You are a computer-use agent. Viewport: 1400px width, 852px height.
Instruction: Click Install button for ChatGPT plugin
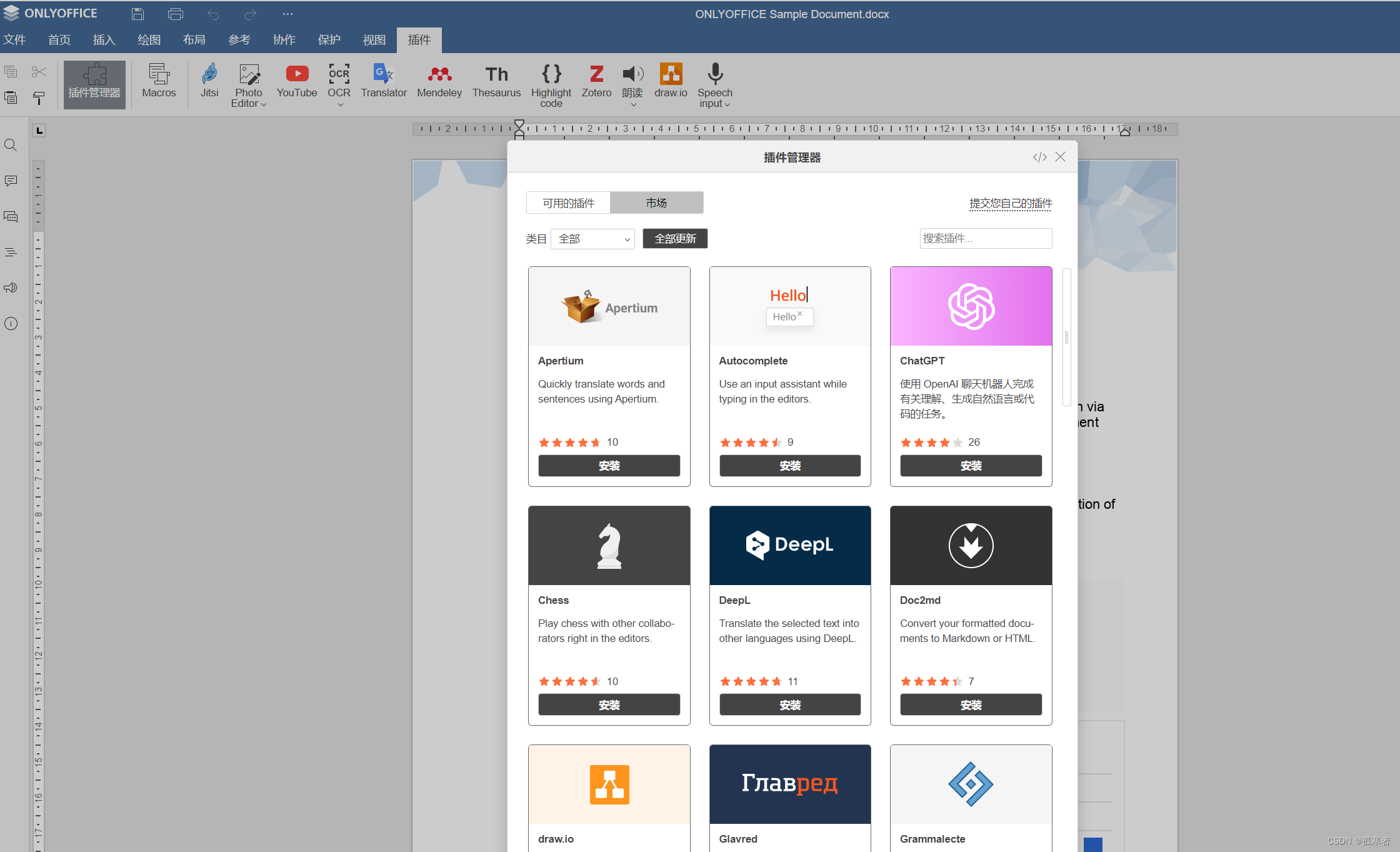click(971, 466)
